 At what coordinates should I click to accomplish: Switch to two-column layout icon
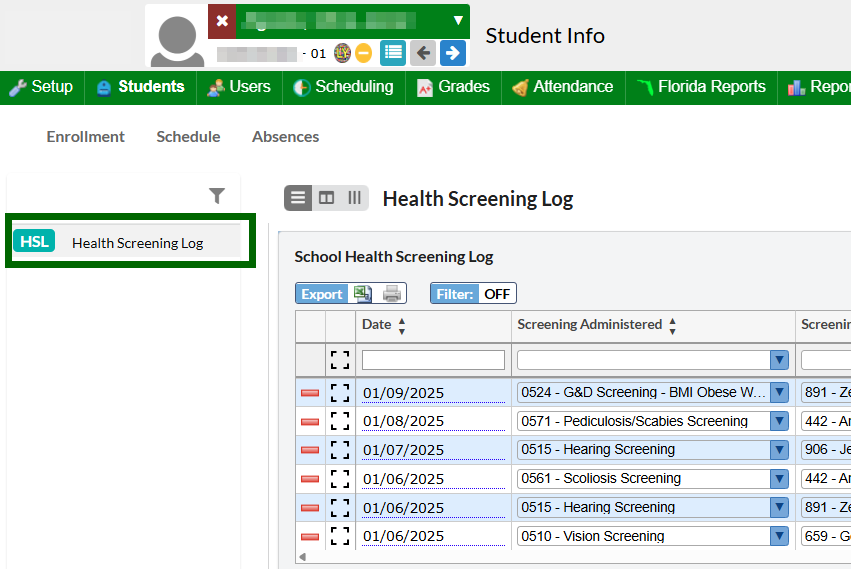tap(326, 198)
